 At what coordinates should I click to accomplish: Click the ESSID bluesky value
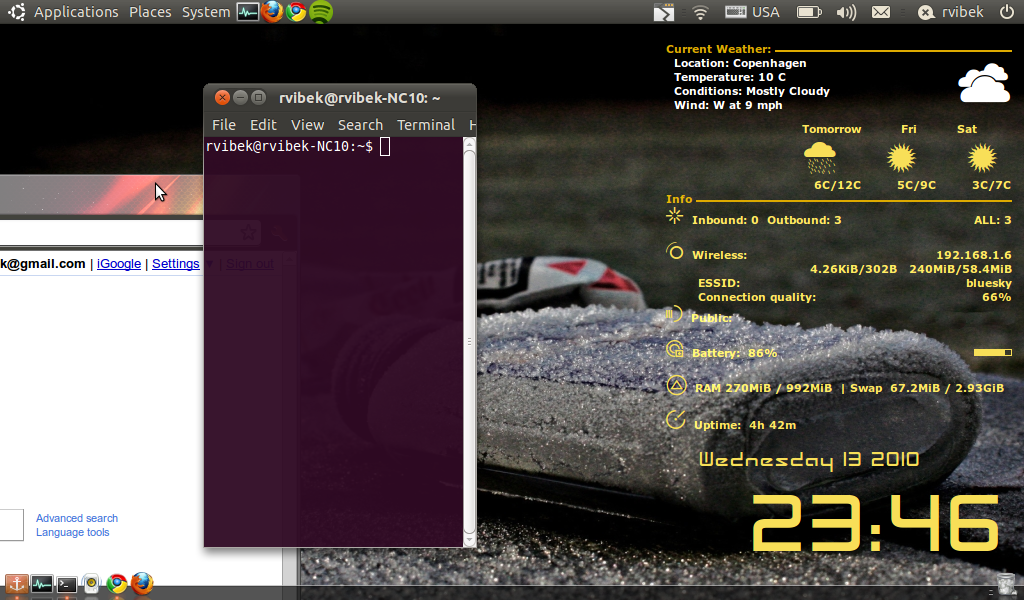pos(989,283)
